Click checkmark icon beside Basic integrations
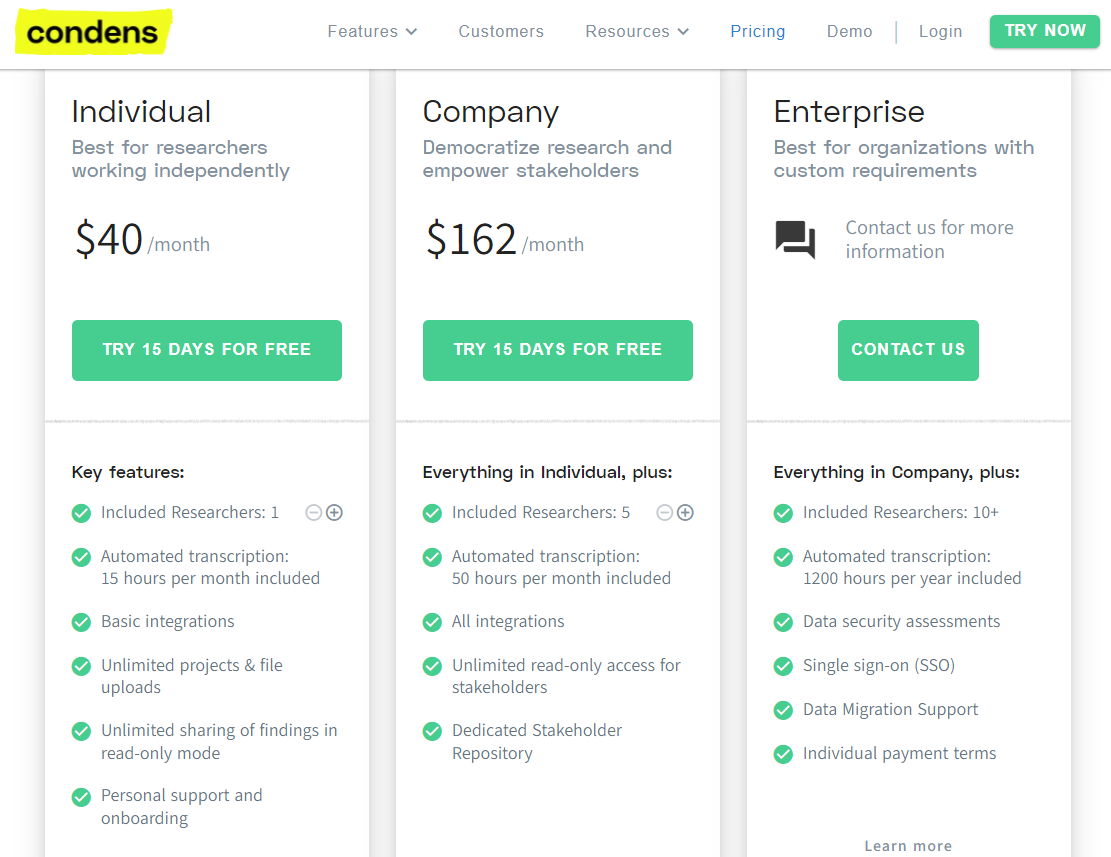 (x=81, y=622)
